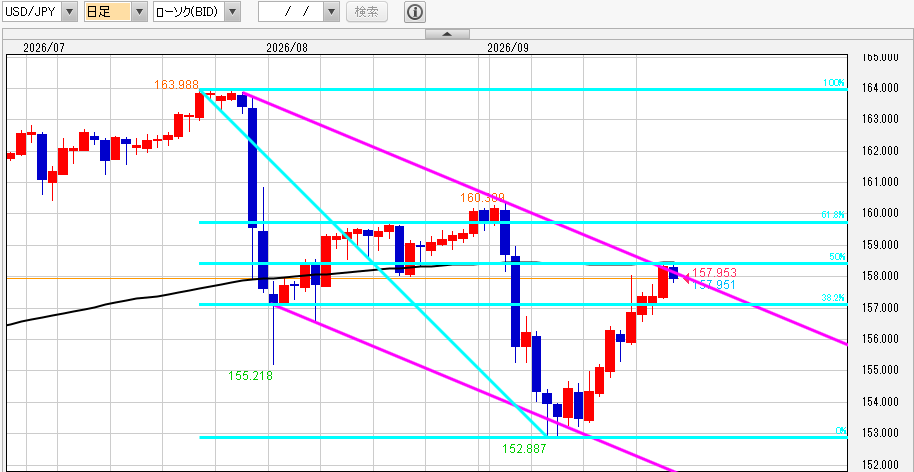The width and height of the screenshot is (914, 472).
Task: Open the chart information icon
Action: pyautogui.click(x=415, y=12)
